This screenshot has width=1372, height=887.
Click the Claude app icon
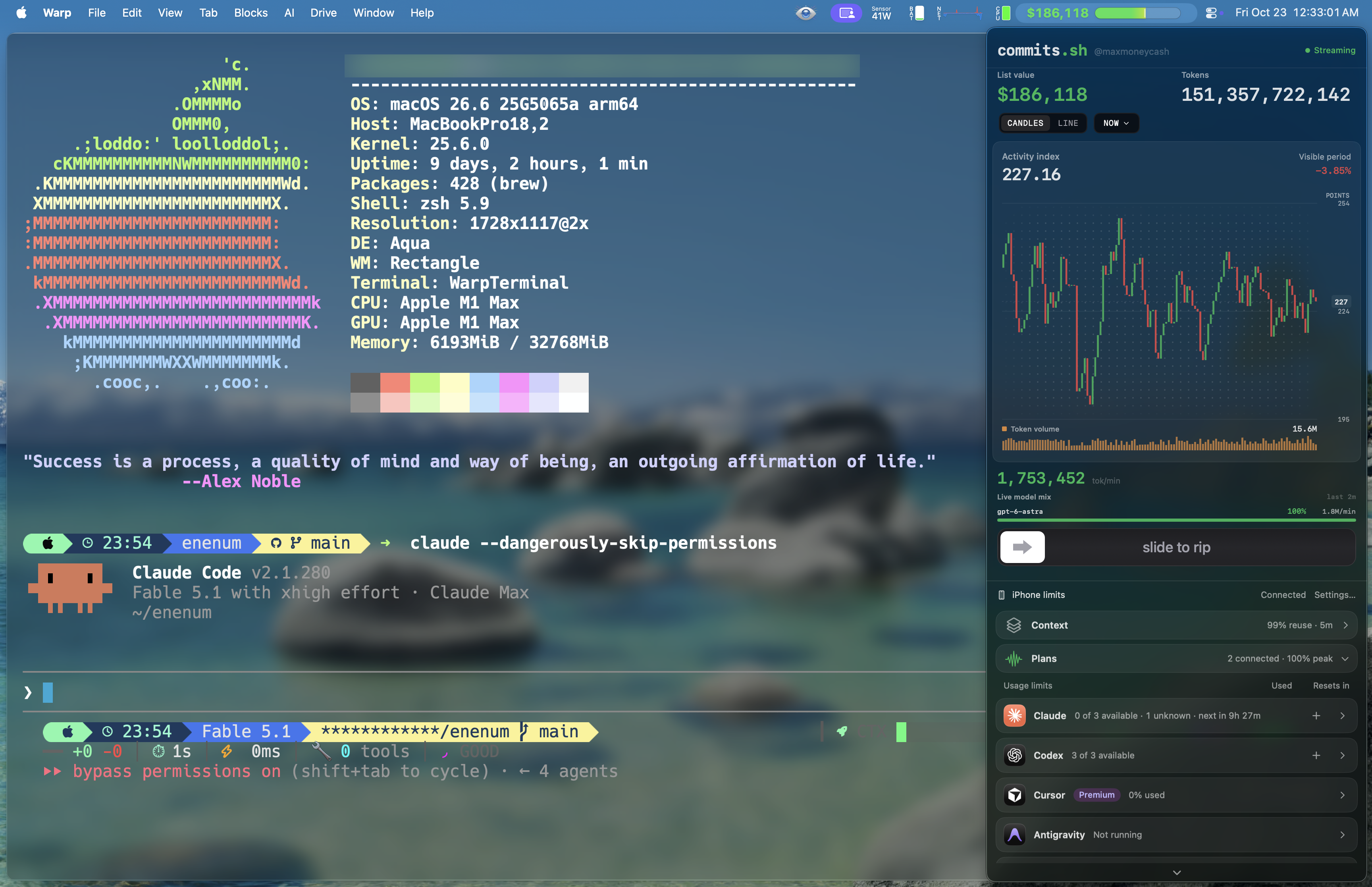click(x=1014, y=716)
